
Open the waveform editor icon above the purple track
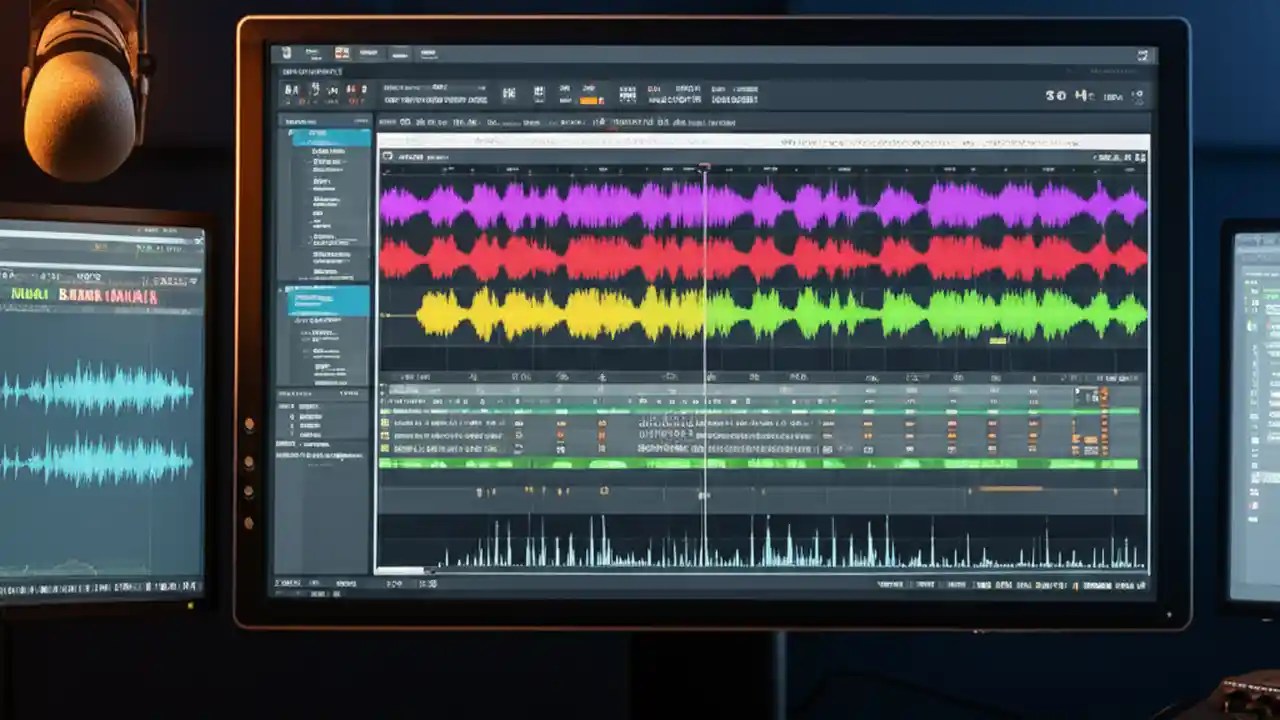coord(388,157)
